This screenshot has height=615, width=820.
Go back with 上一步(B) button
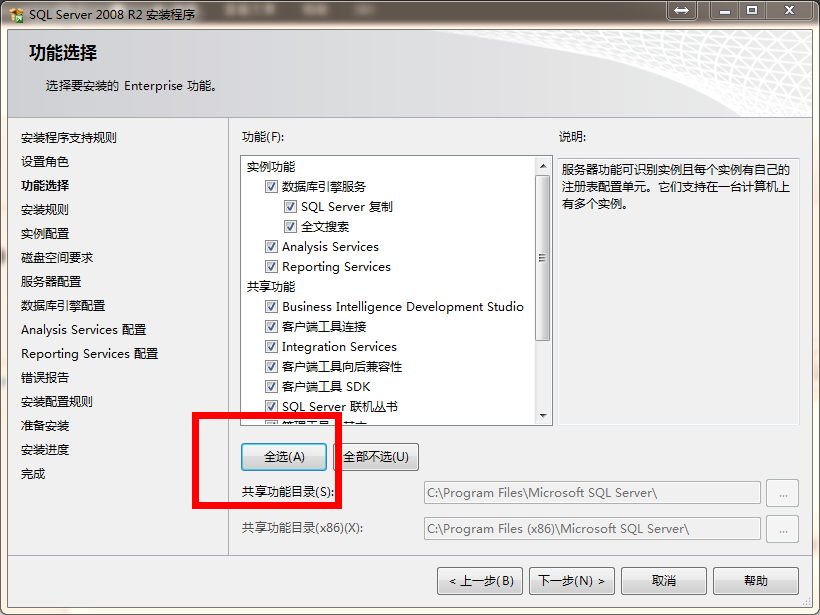[x=480, y=581]
